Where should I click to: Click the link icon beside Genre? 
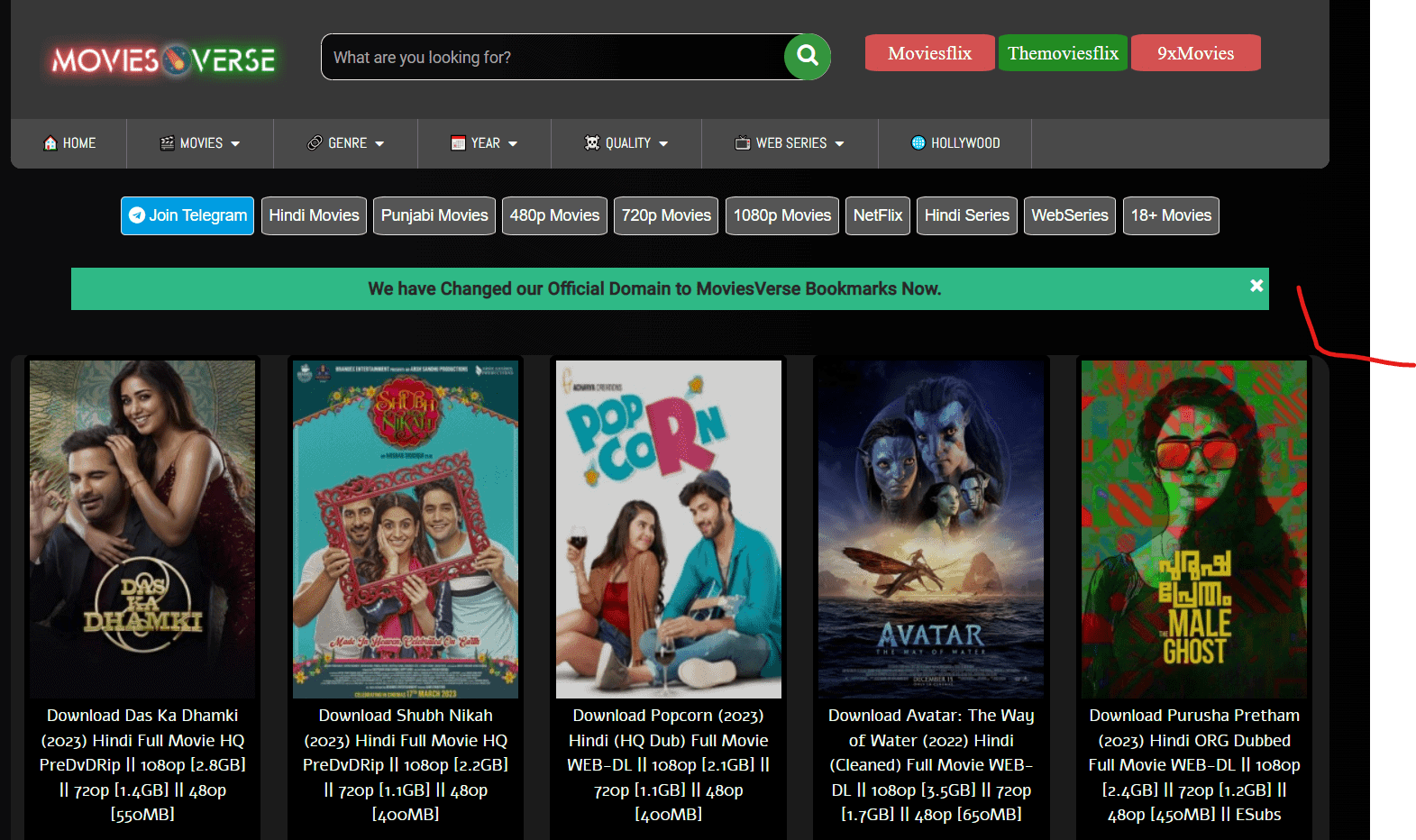tap(315, 143)
